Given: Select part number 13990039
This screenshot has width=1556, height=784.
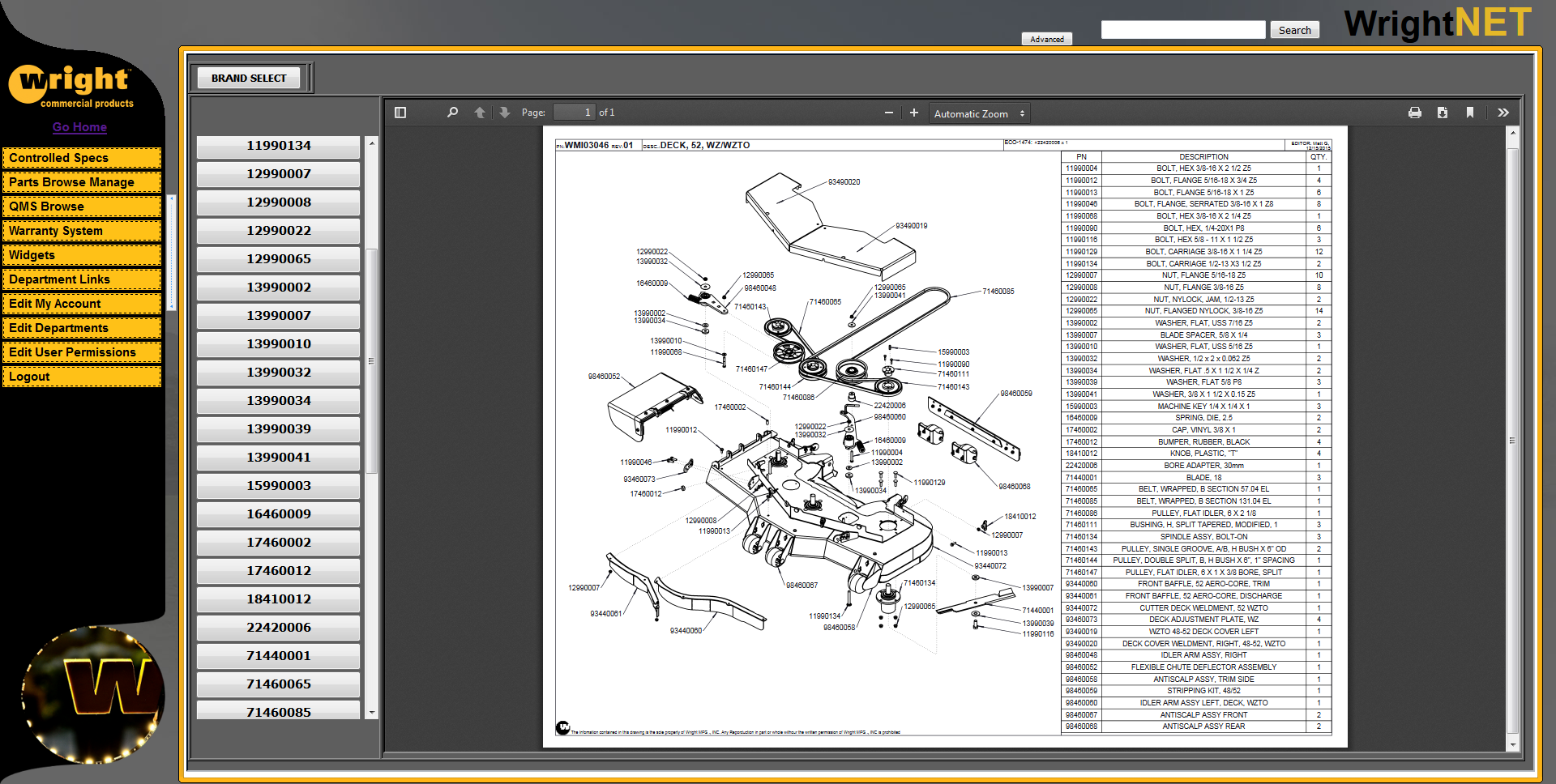Looking at the screenshot, I should pos(279,429).
